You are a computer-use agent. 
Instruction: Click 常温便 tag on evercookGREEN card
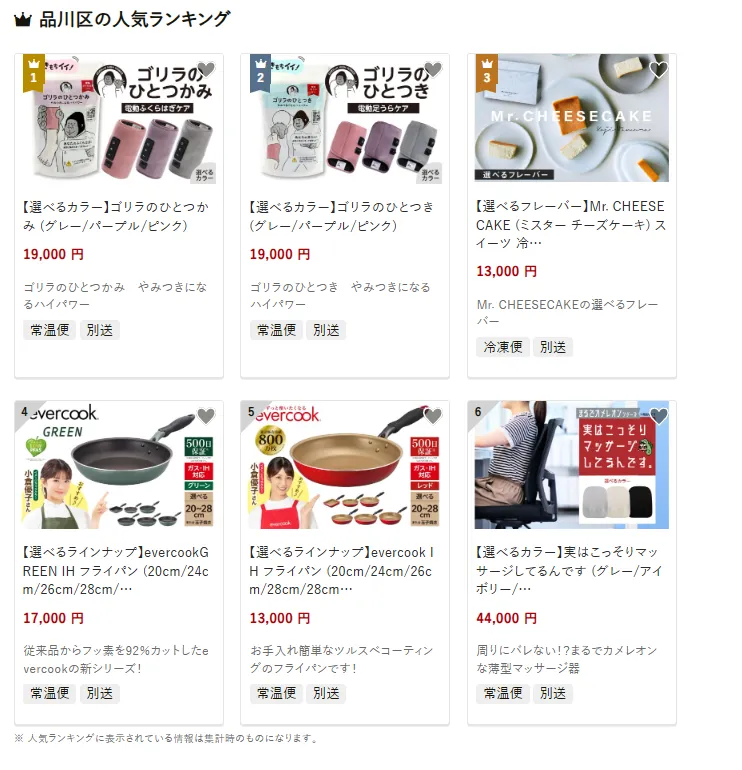point(50,693)
